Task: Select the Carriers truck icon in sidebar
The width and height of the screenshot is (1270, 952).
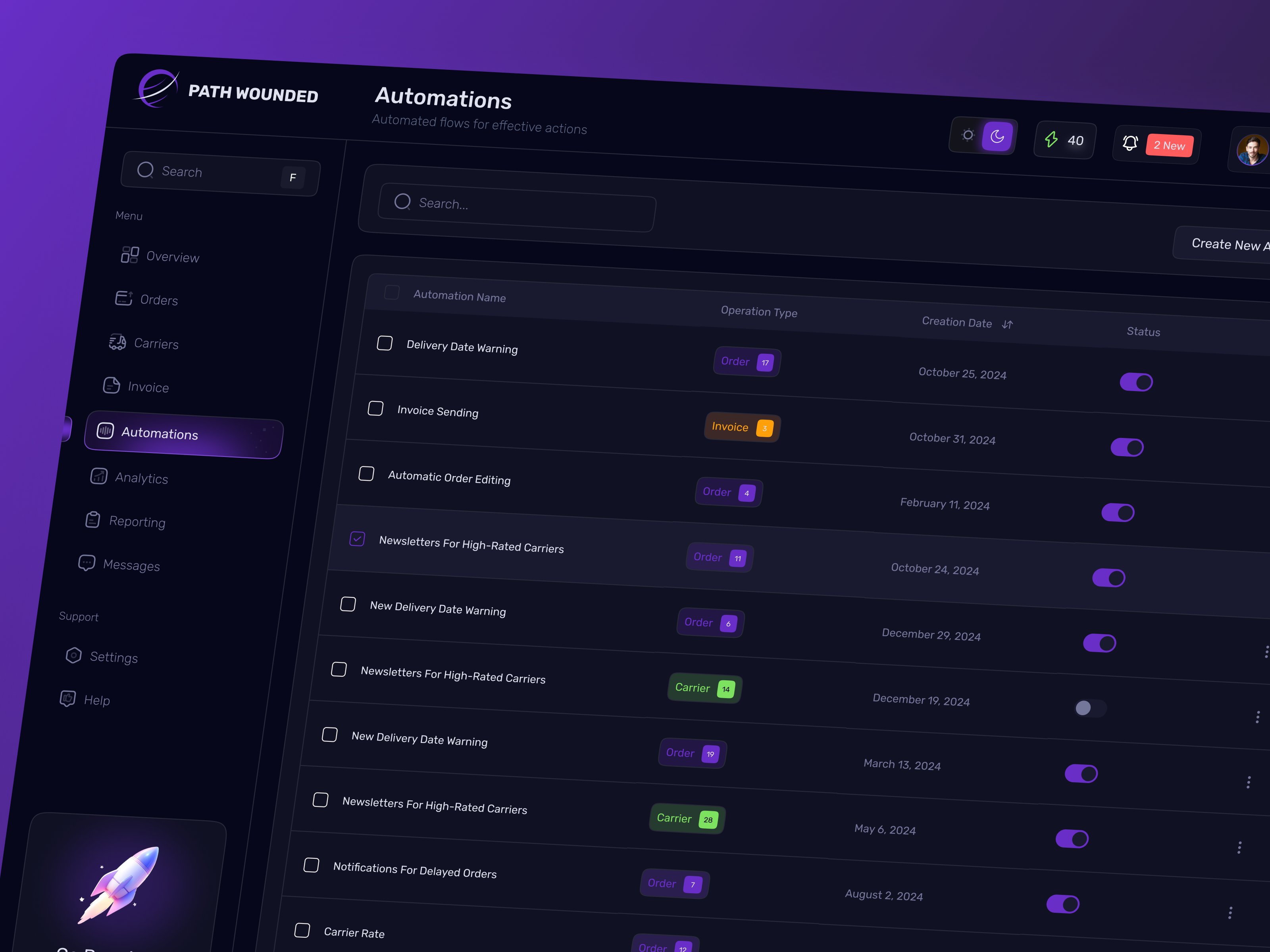Action: [118, 342]
